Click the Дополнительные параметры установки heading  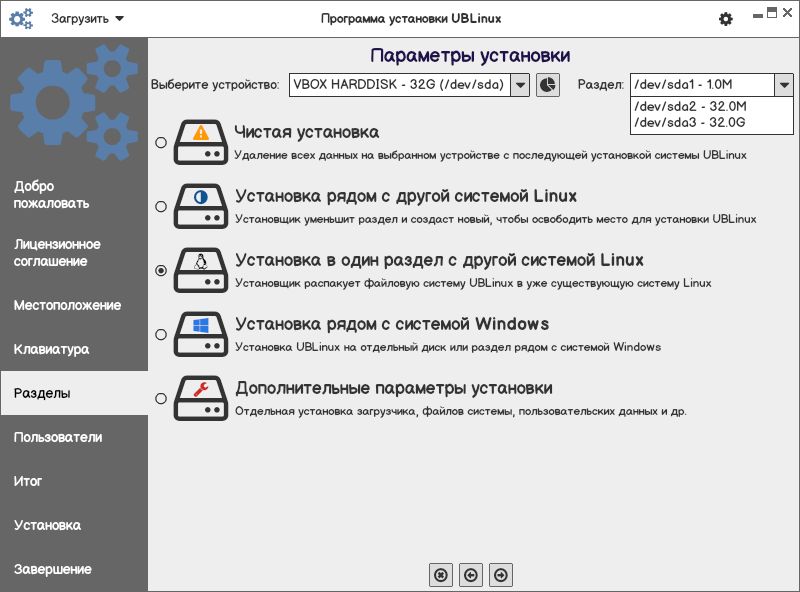(394, 388)
